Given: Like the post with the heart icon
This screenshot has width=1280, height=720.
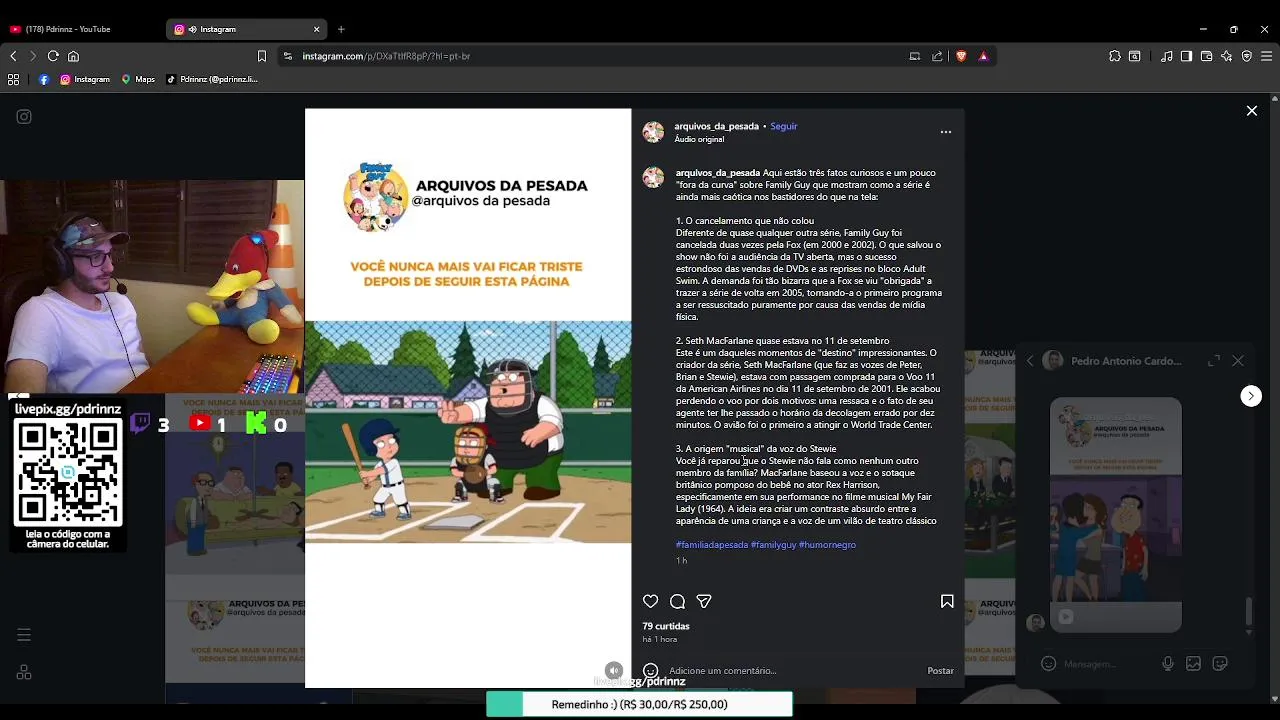Looking at the screenshot, I should [651, 601].
